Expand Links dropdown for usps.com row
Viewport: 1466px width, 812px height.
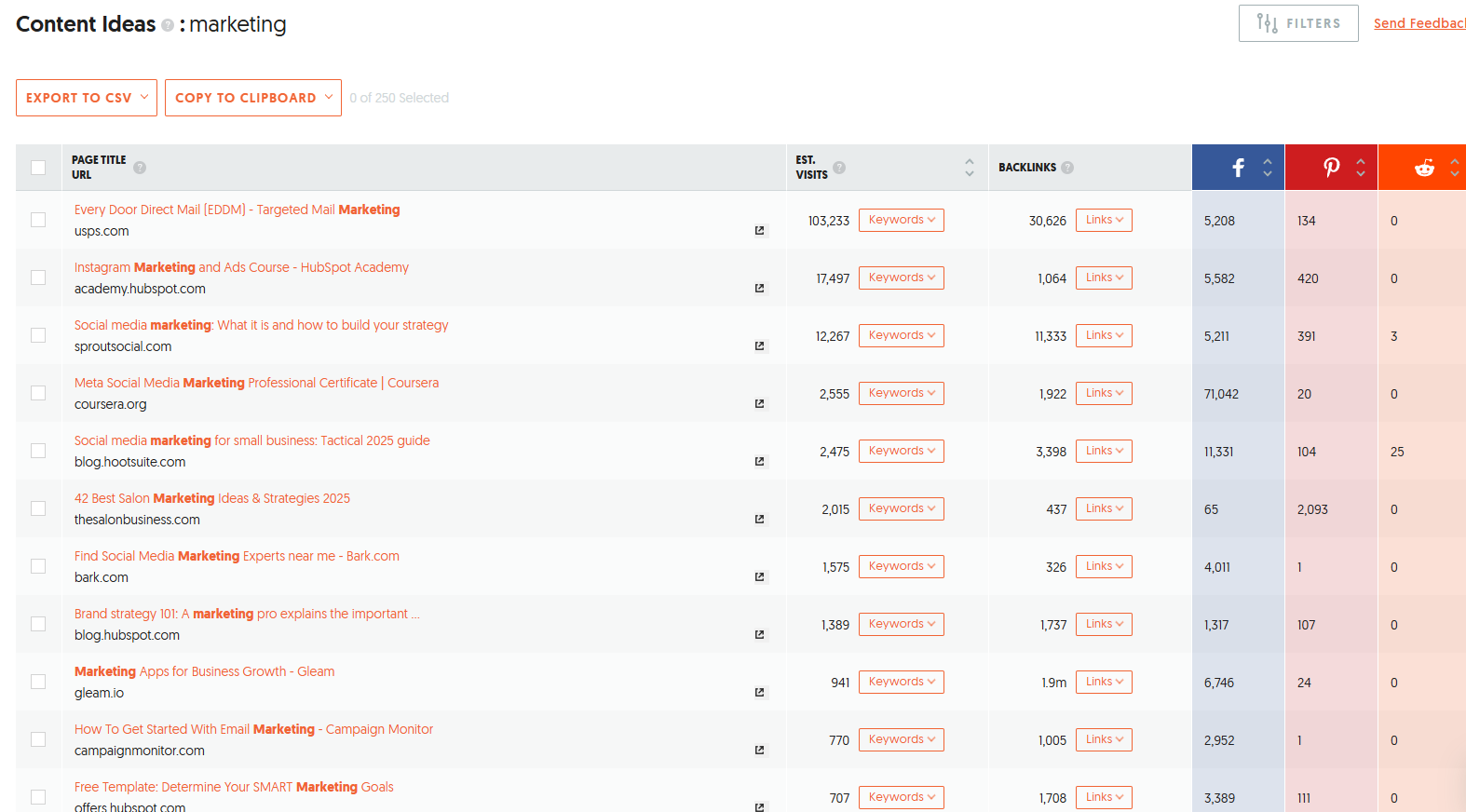point(1104,220)
